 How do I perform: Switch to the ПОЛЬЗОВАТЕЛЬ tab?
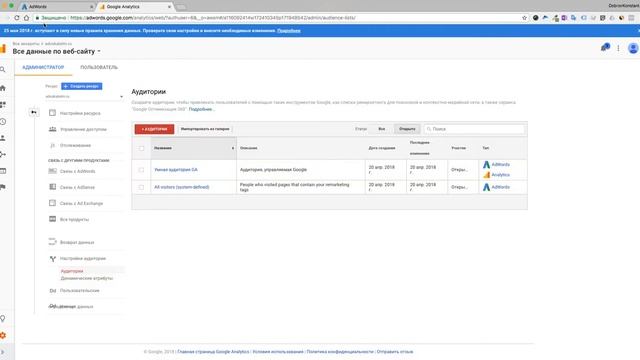pos(99,67)
